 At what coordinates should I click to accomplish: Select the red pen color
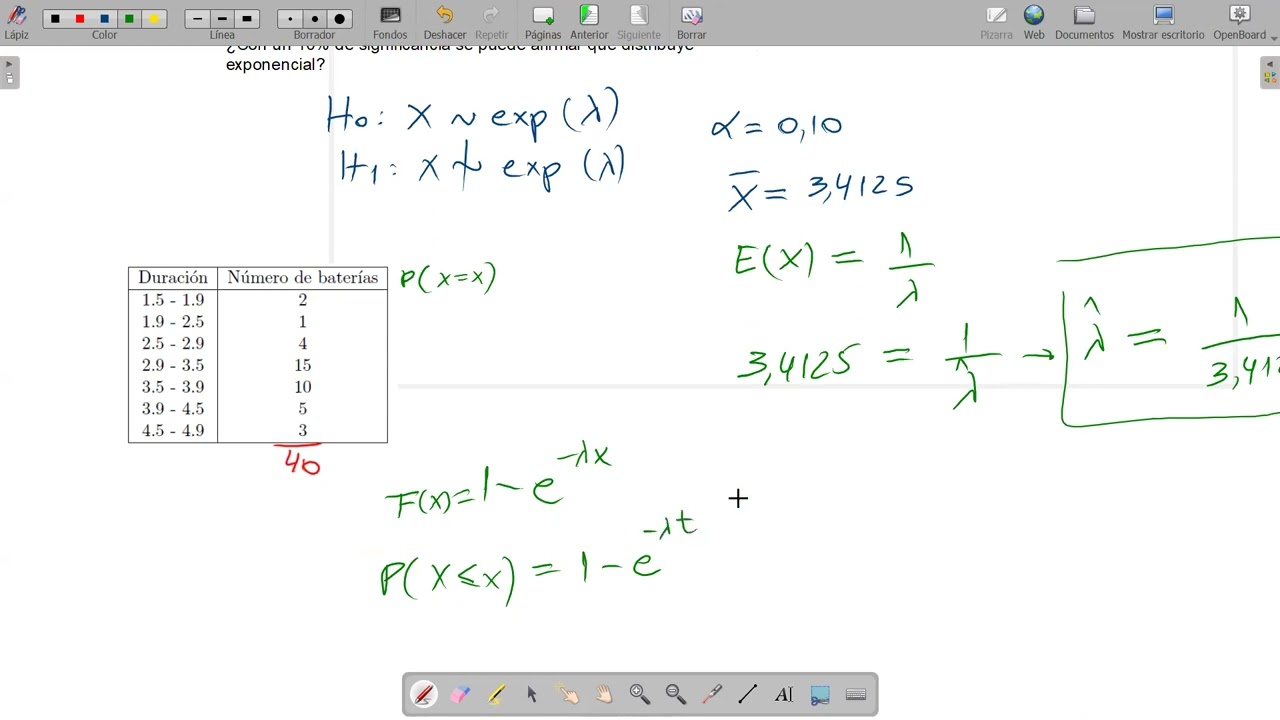(x=80, y=19)
